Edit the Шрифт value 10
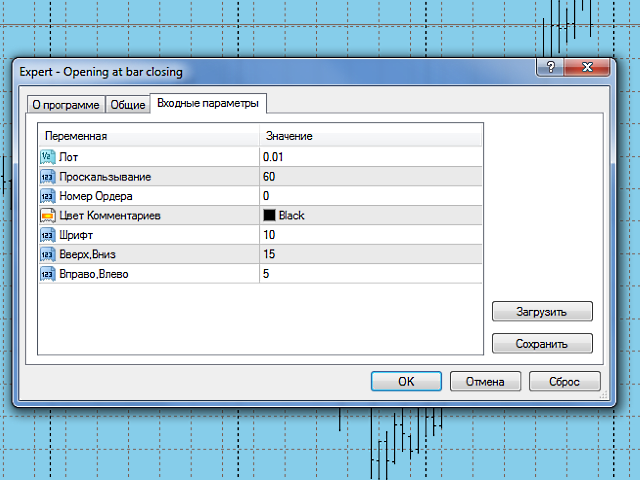Screen dimensions: 640x480 (371, 235)
